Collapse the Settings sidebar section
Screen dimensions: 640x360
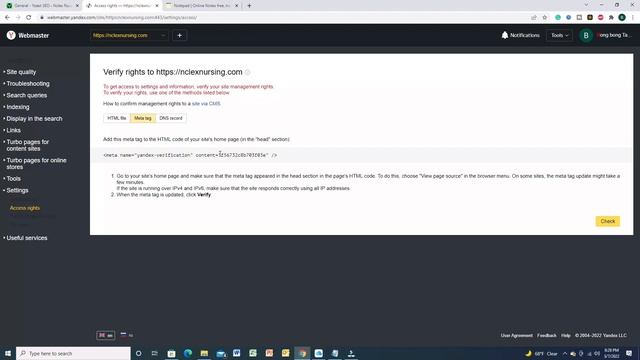(x=17, y=191)
